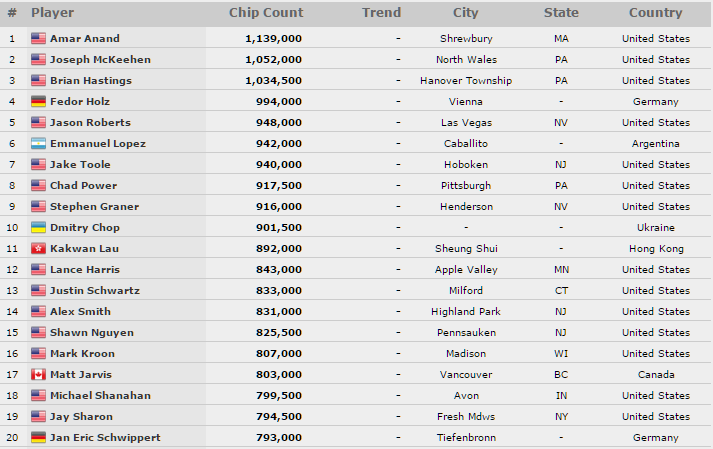
Task: Click the German flag next to Fedor Holz
Action: point(38,101)
